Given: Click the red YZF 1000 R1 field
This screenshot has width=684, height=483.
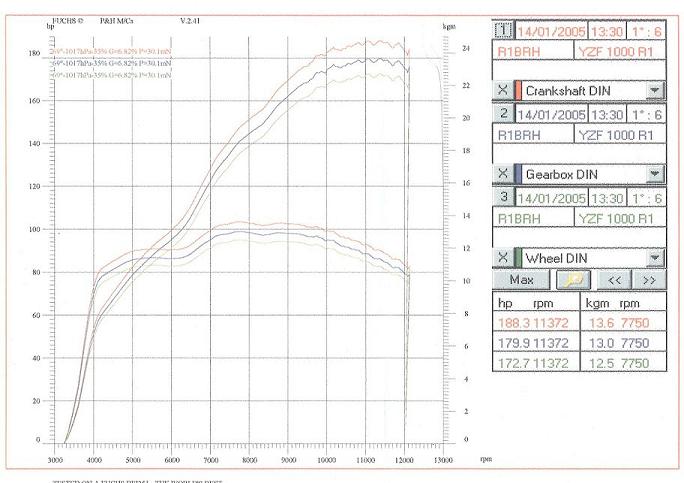Looking at the screenshot, I should pos(620,51).
